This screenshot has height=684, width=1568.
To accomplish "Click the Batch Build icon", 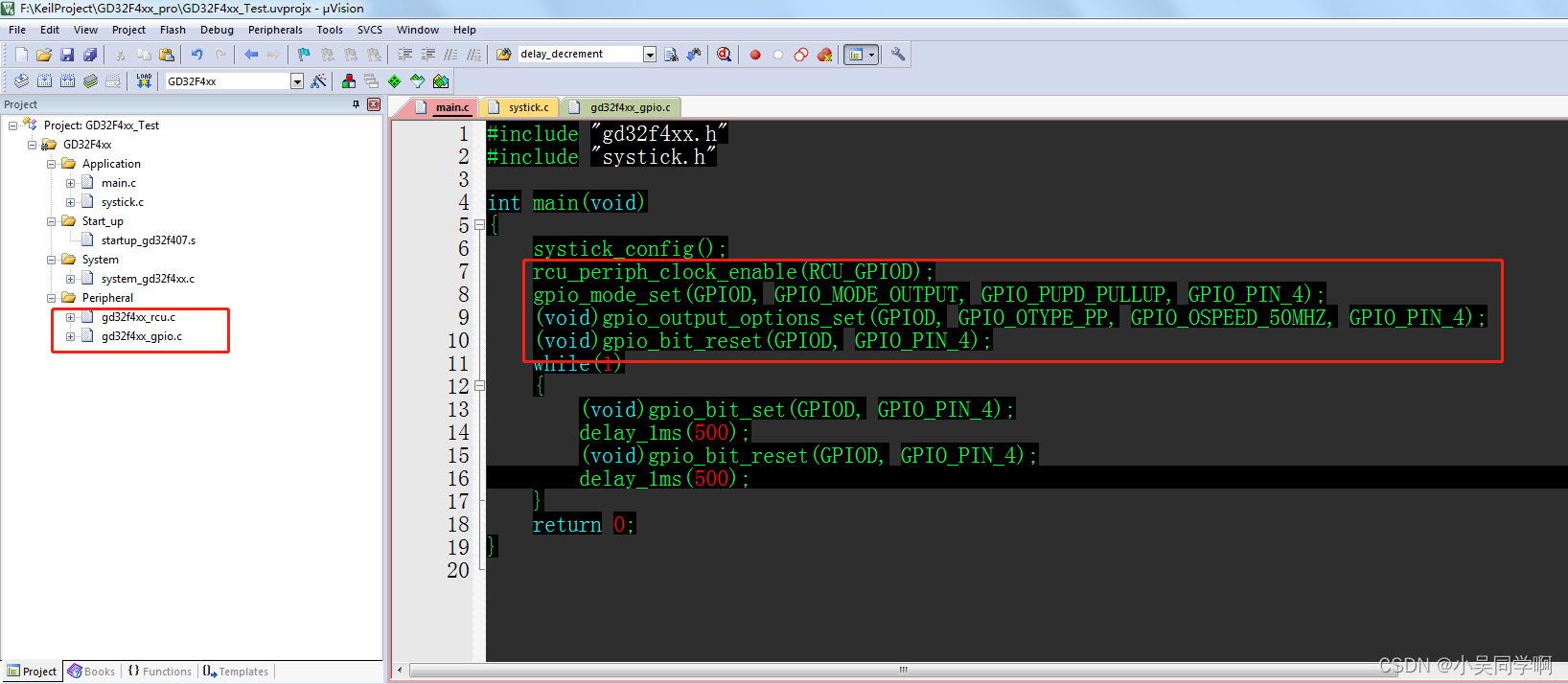I will 90,81.
